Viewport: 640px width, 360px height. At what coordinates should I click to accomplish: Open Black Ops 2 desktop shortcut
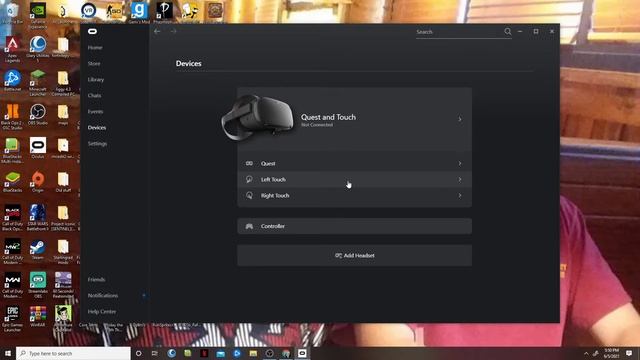(12, 117)
